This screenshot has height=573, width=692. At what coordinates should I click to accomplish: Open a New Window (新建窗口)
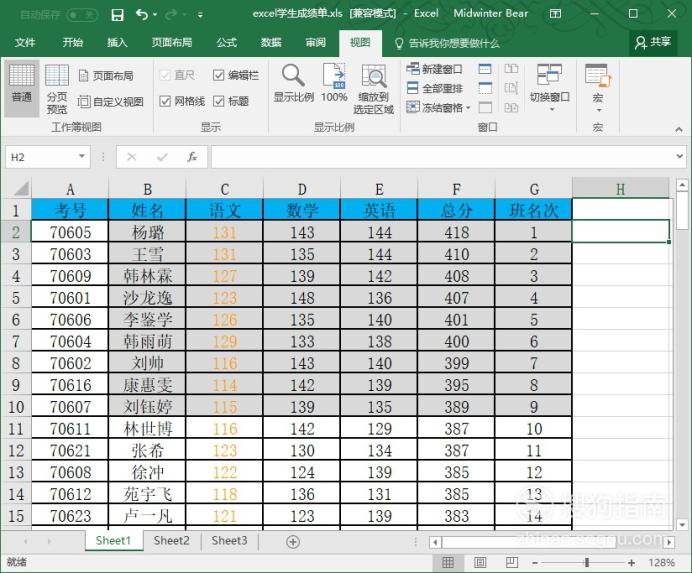(434, 69)
